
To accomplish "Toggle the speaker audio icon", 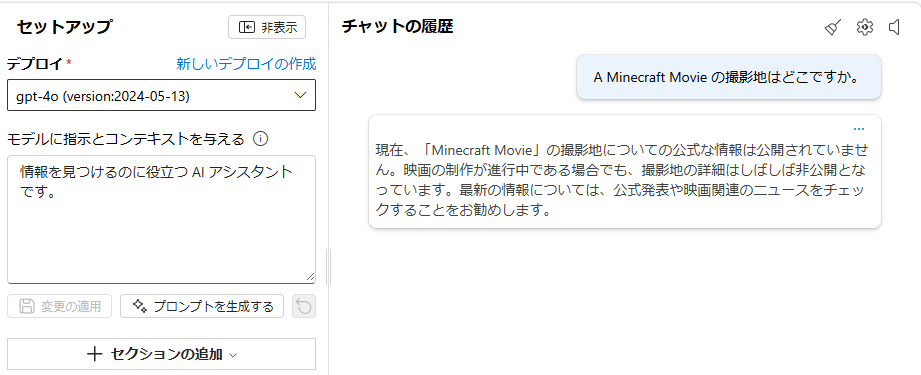I will tap(895, 27).
